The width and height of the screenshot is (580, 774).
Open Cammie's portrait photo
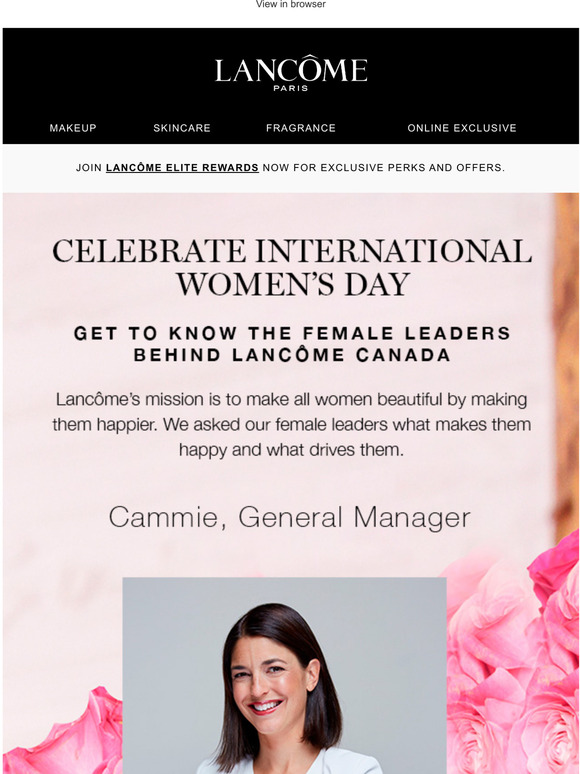coord(284,675)
